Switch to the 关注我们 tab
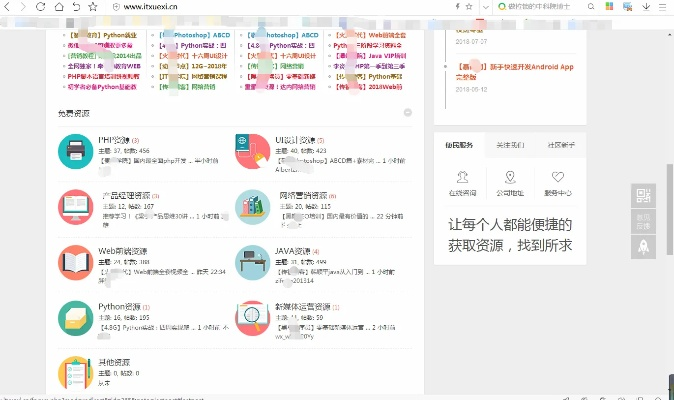The height and width of the screenshot is (400, 674). coord(510,145)
